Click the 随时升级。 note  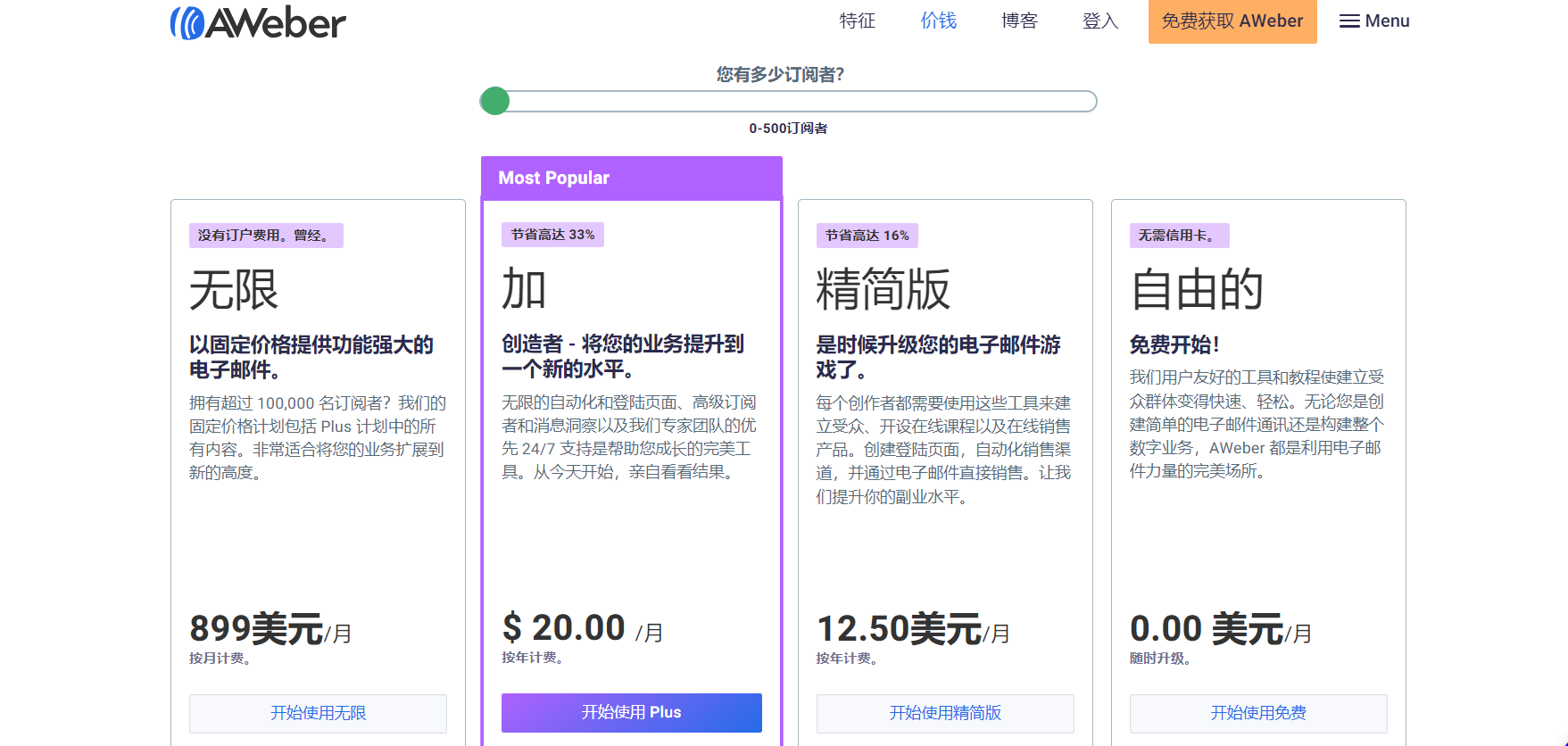click(x=1161, y=659)
